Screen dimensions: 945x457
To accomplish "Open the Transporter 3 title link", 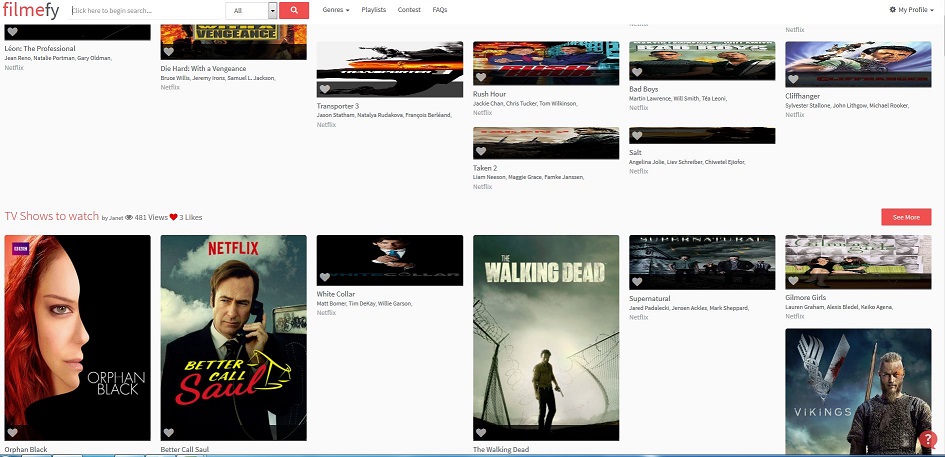I will pyautogui.click(x=338, y=106).
